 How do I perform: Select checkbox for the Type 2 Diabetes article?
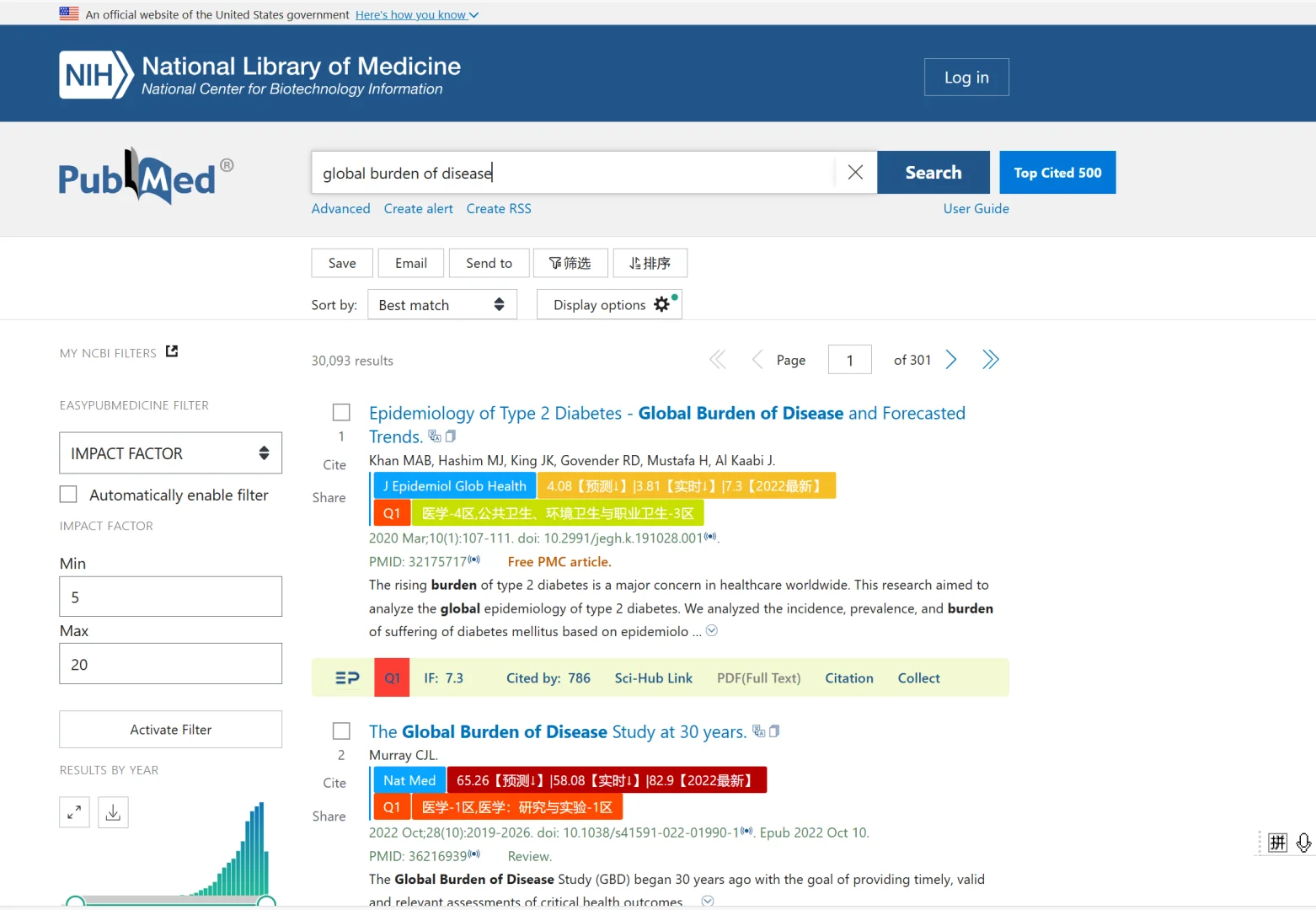pyautogui.click(x=341, y=412)
